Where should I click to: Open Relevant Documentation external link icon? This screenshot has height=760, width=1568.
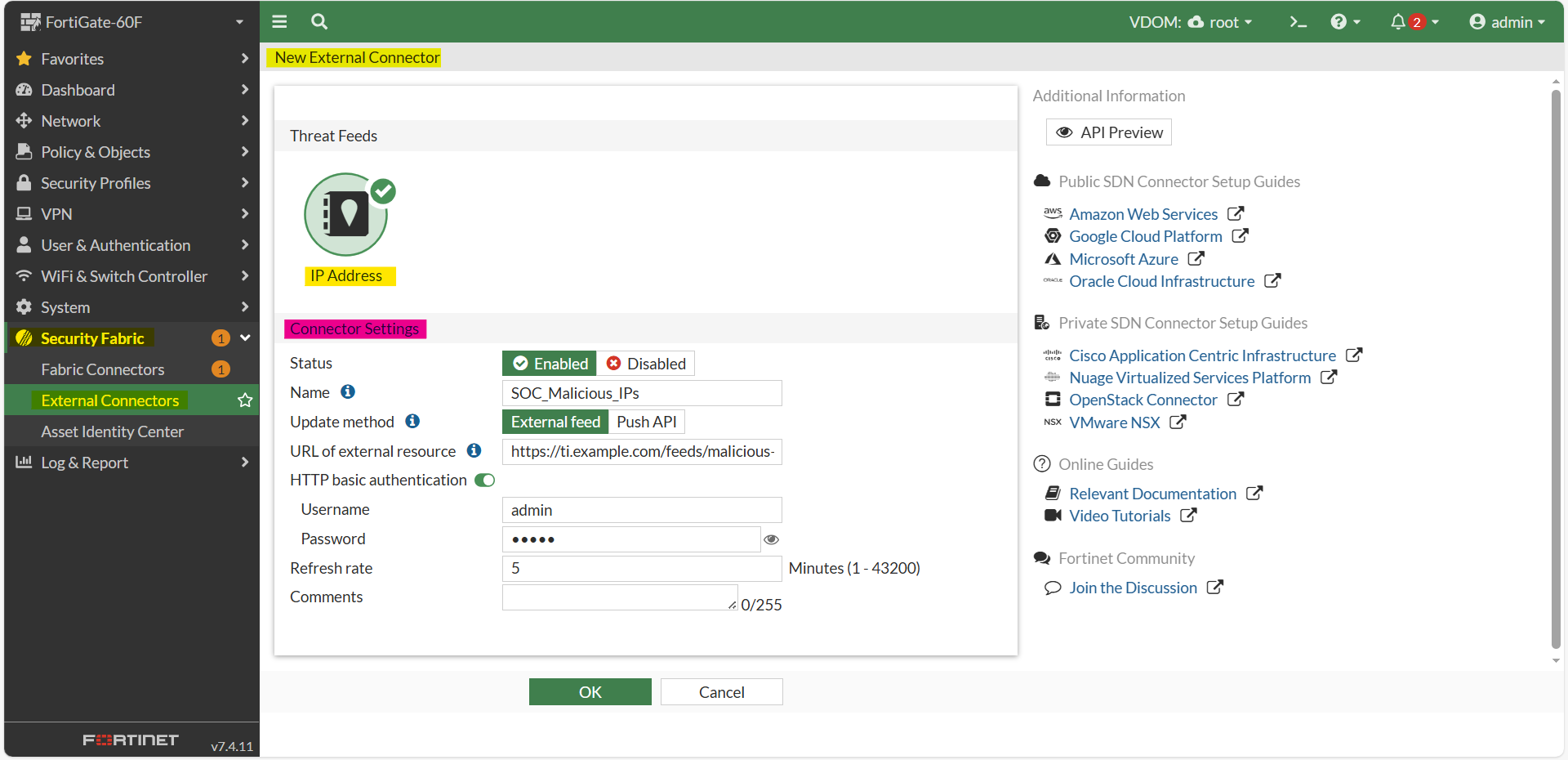[x=1254, y=494]
